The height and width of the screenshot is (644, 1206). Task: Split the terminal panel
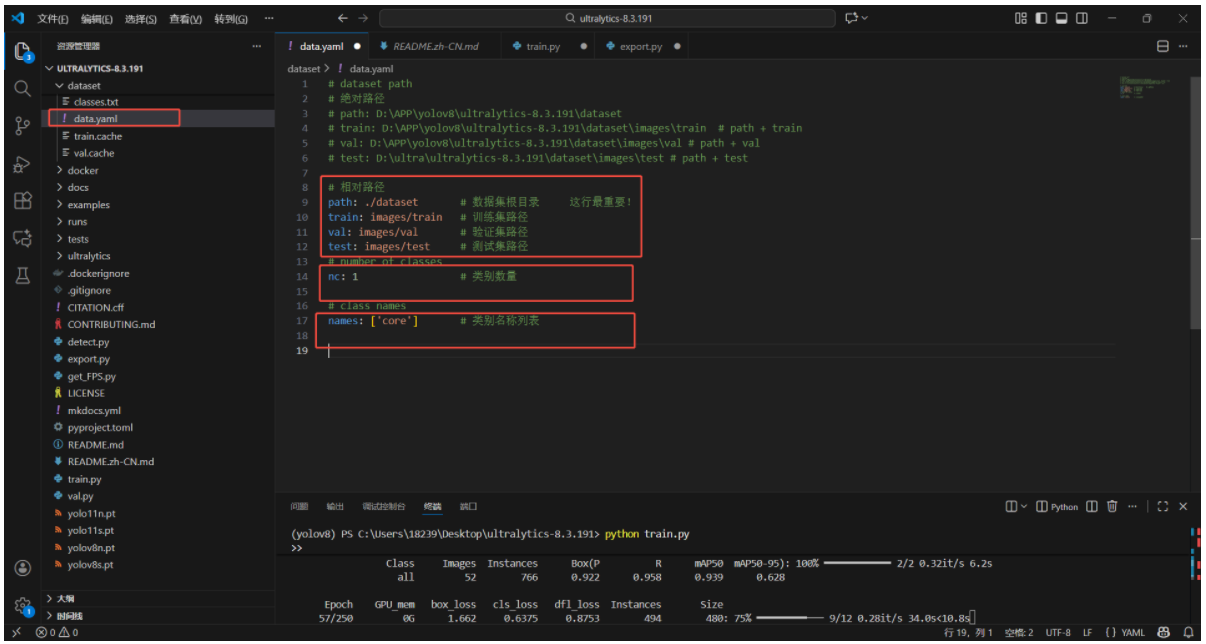tap(1092, 507)
